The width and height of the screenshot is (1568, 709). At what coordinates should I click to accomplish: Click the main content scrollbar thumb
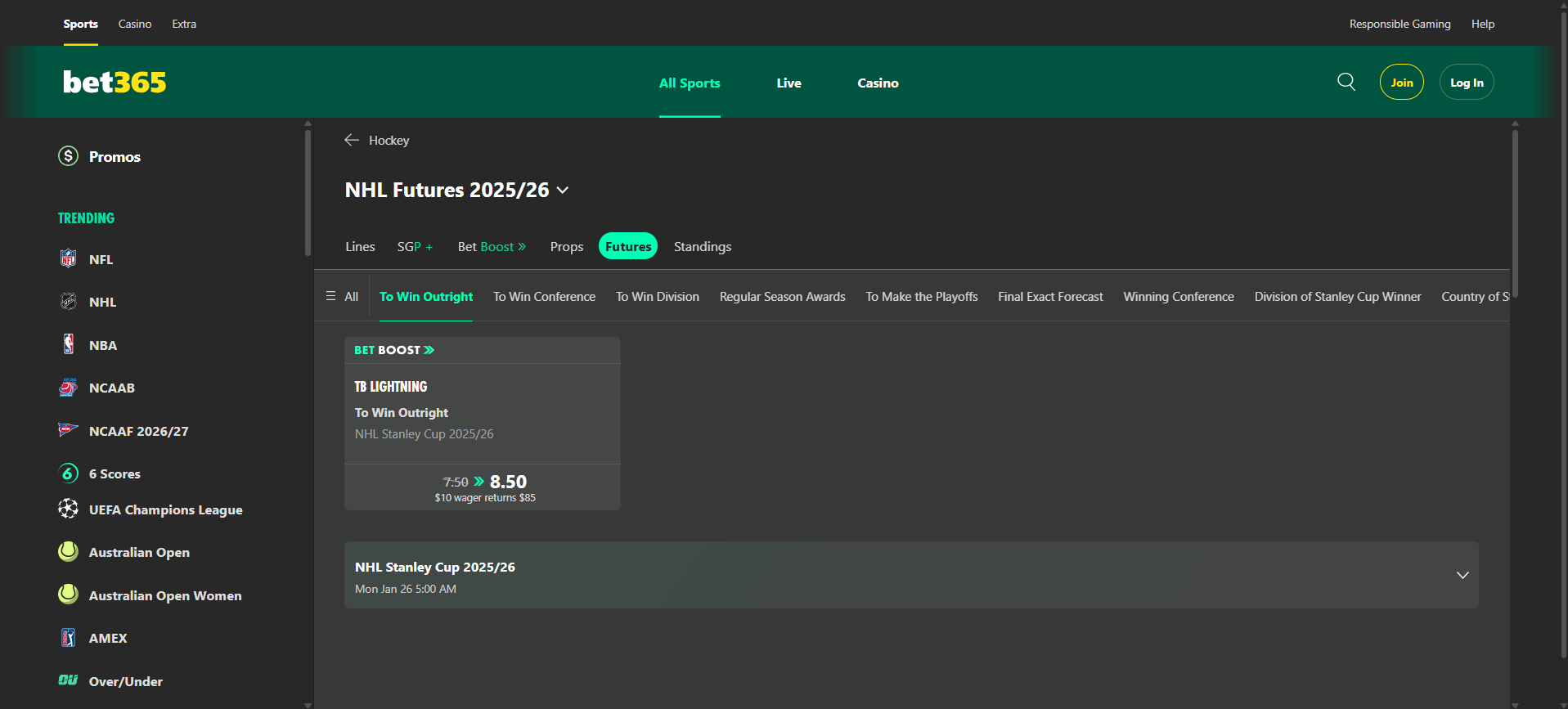[1515, 213]
